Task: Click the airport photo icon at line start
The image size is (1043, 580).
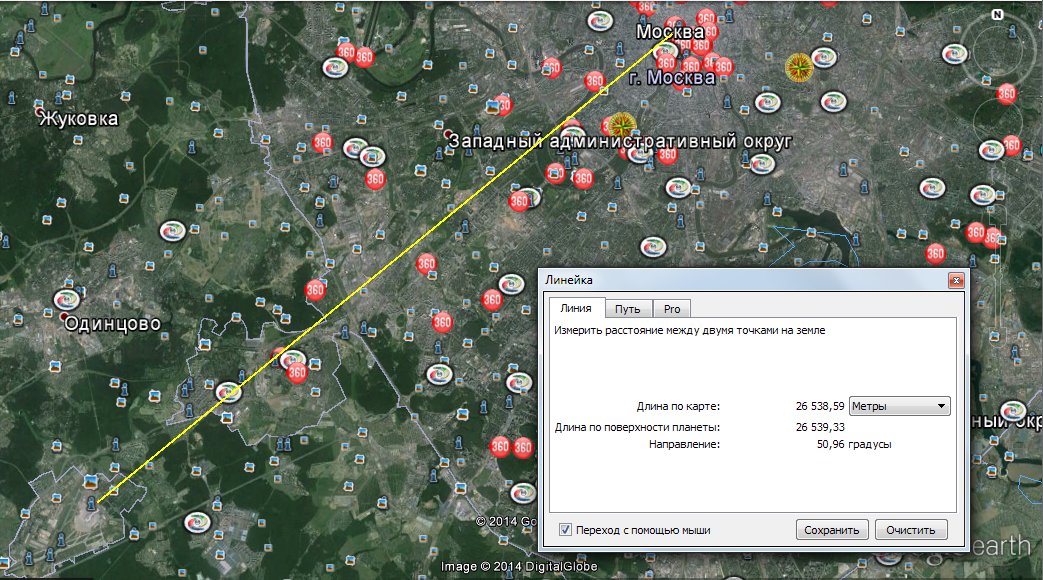Action: (91, 481)
